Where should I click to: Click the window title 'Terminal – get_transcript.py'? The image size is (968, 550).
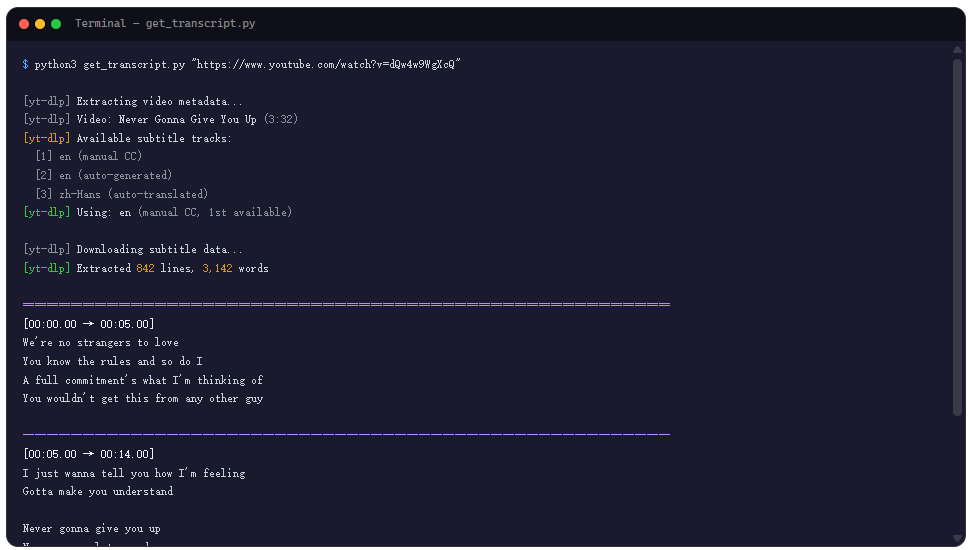(165, 23)
